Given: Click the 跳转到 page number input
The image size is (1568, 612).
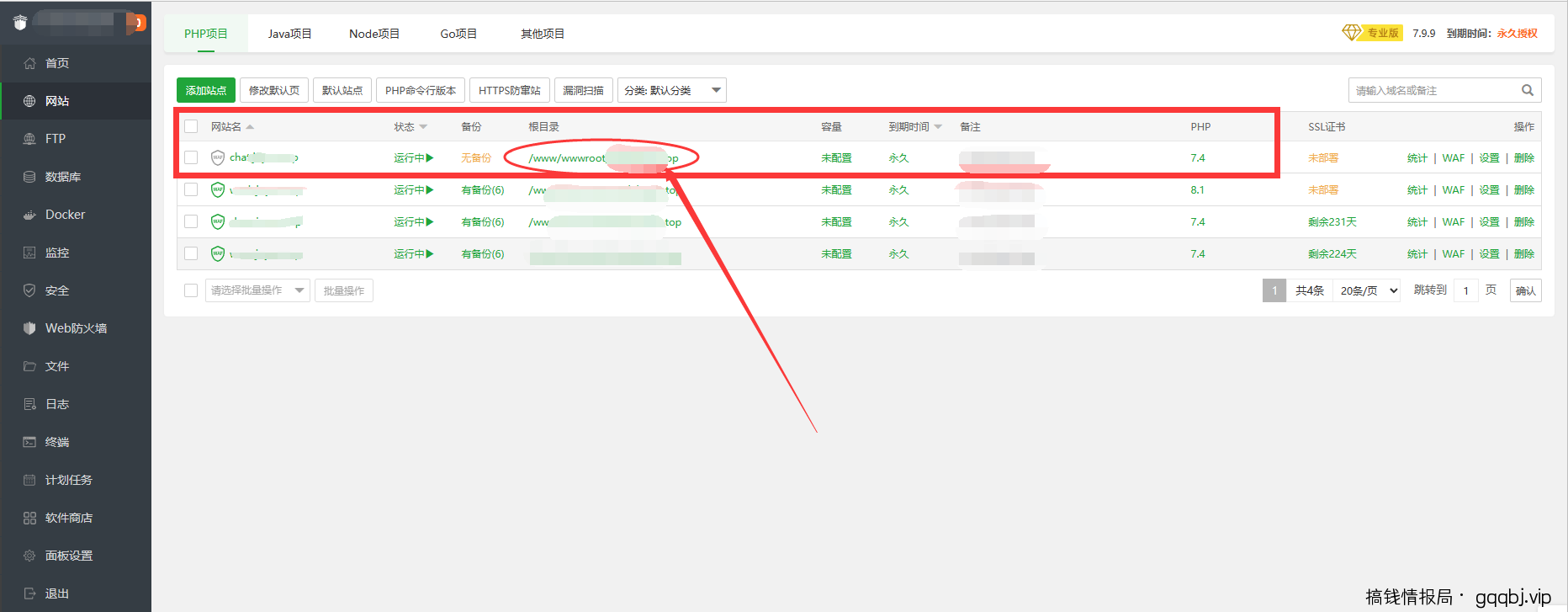Looking at the screenshot, I should (1465, 290).
